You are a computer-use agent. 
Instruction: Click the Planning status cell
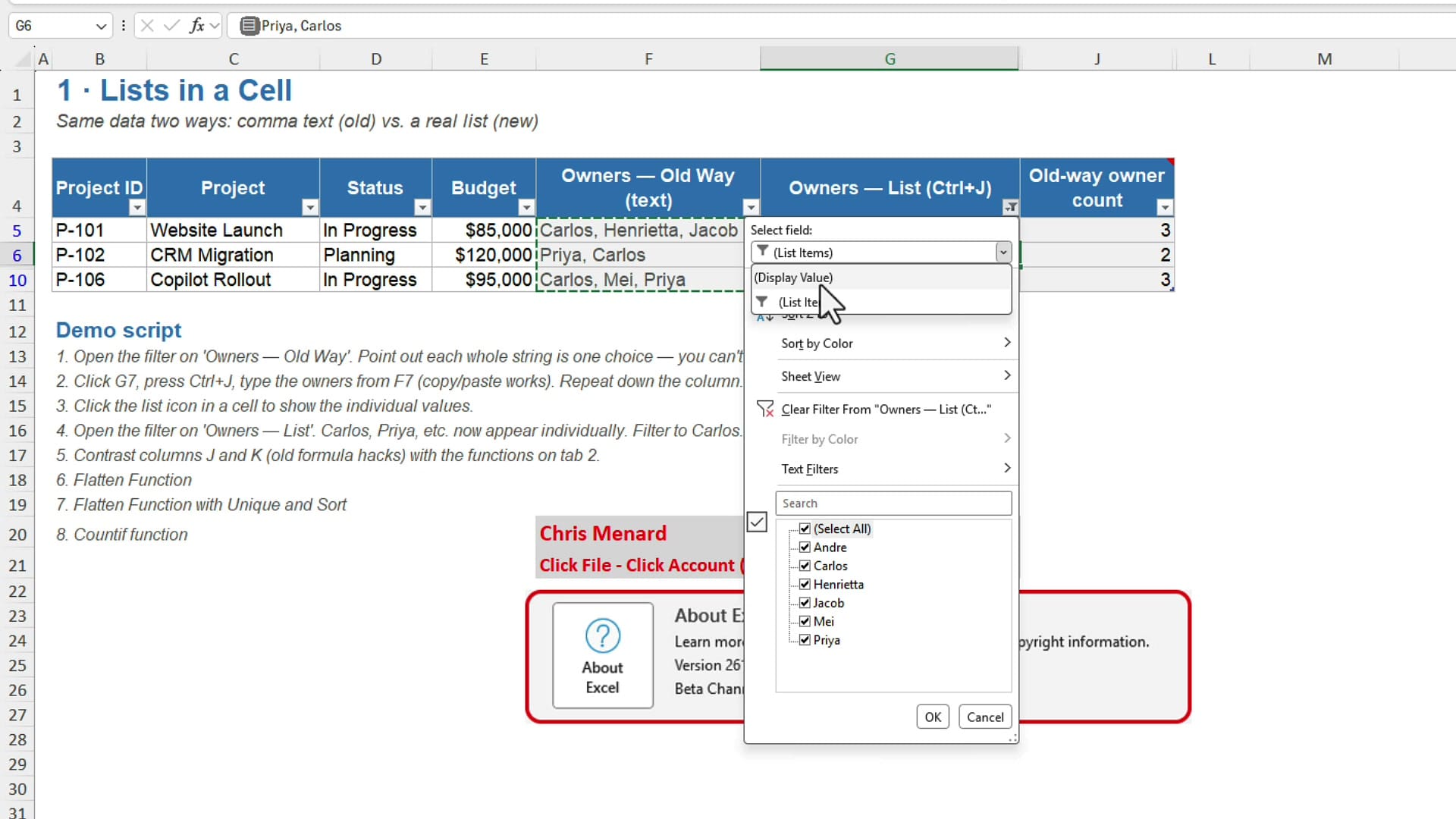[375, 256]
